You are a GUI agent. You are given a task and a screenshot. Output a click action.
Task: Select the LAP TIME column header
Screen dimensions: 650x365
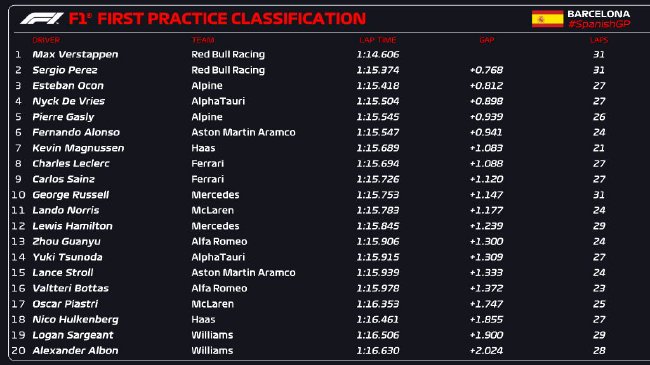[378, 40]
